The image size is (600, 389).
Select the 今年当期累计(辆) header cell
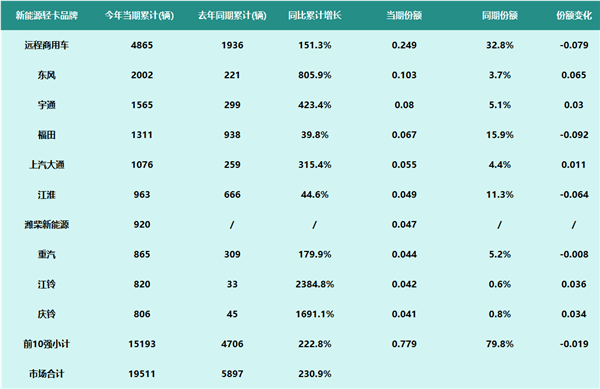click(x=140, y=15)
